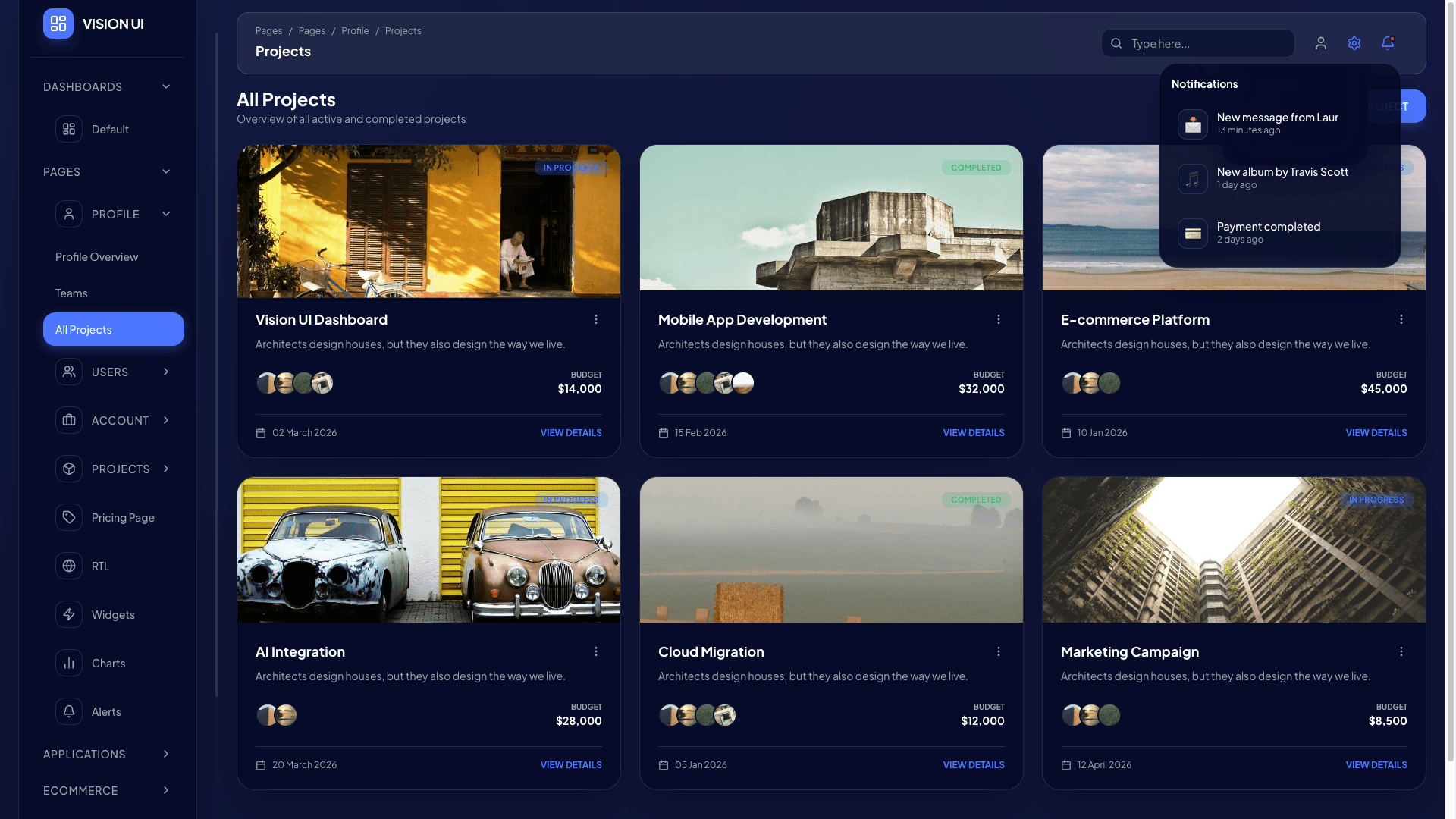Viewport: 1456px width, 819px height.
Task: Collapse the DASHBOARDS section
Action: pos(166,86)
